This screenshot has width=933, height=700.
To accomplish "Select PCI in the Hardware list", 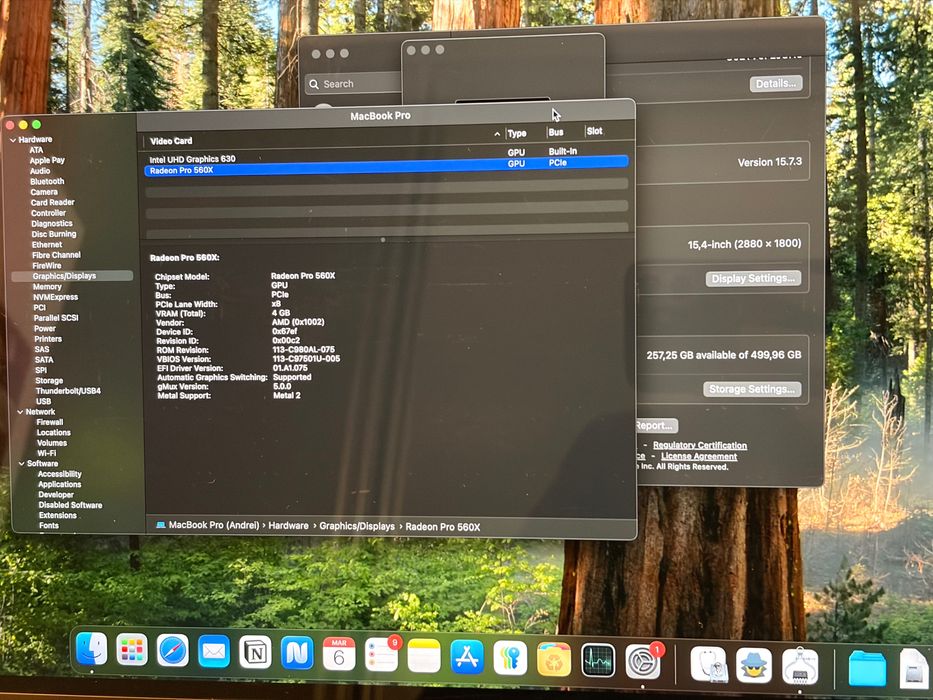I will tap(39, 308).
